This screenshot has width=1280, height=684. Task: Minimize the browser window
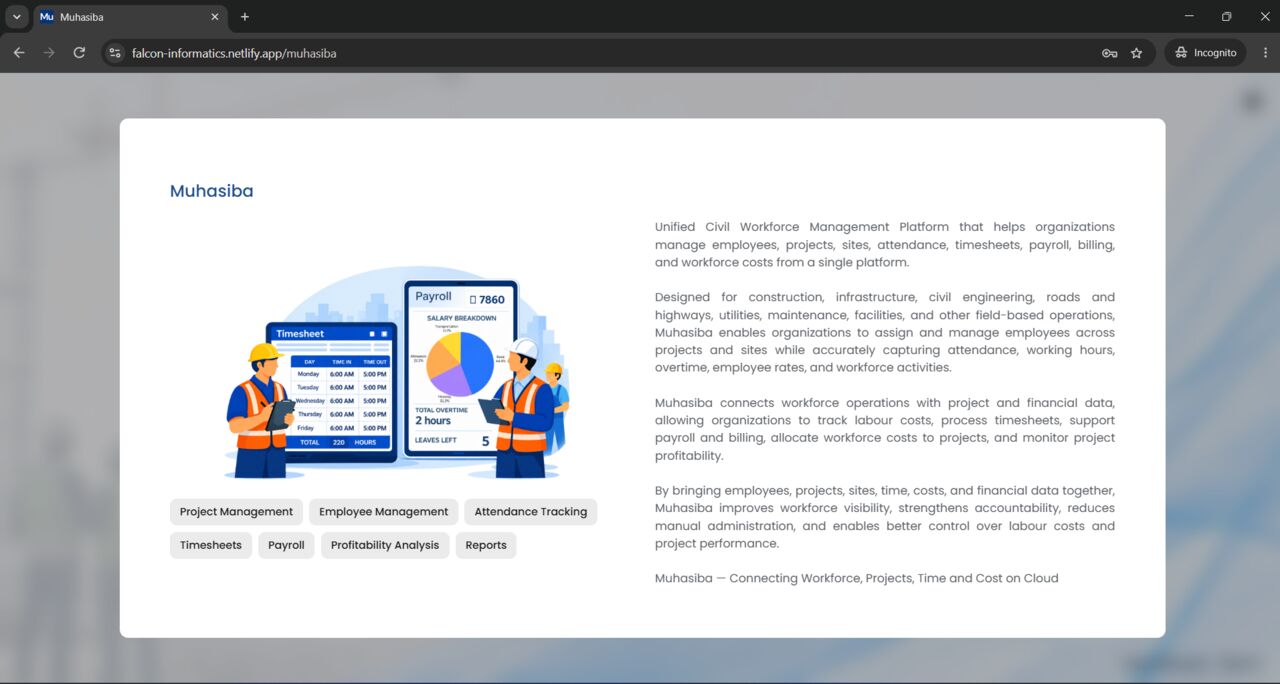(x=1189, y=16)
